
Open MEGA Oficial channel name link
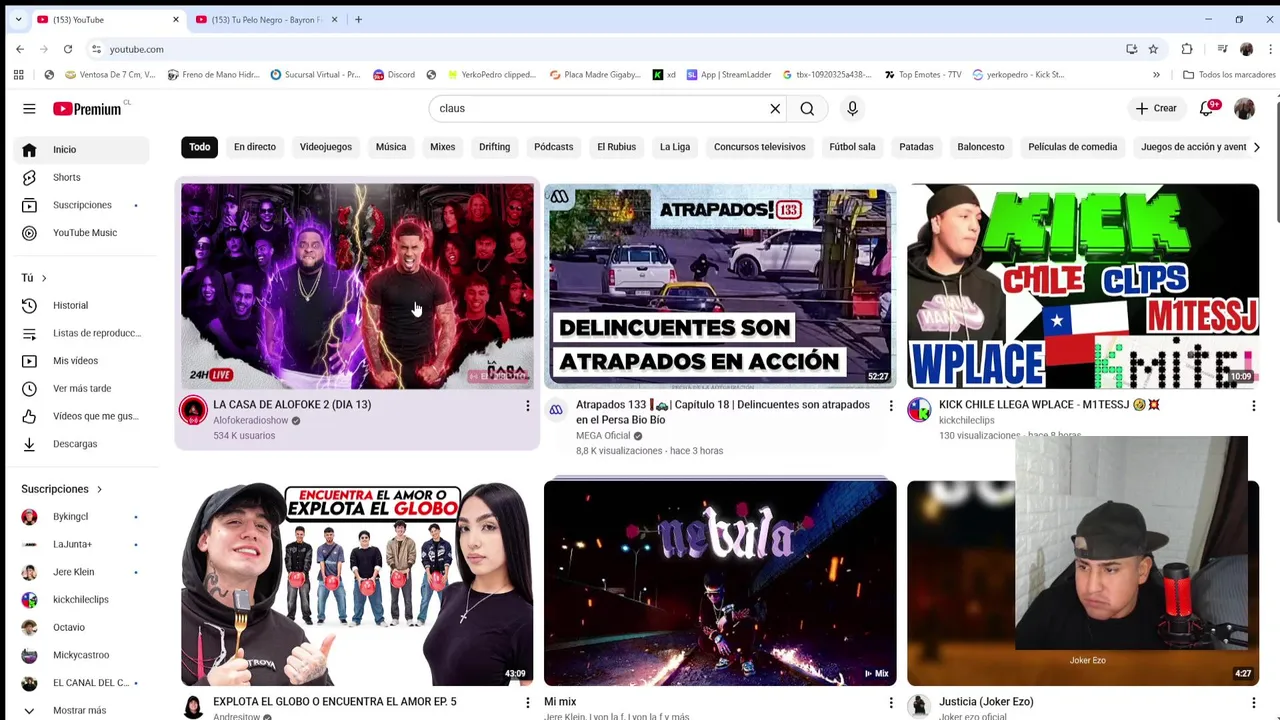(603, 436)
